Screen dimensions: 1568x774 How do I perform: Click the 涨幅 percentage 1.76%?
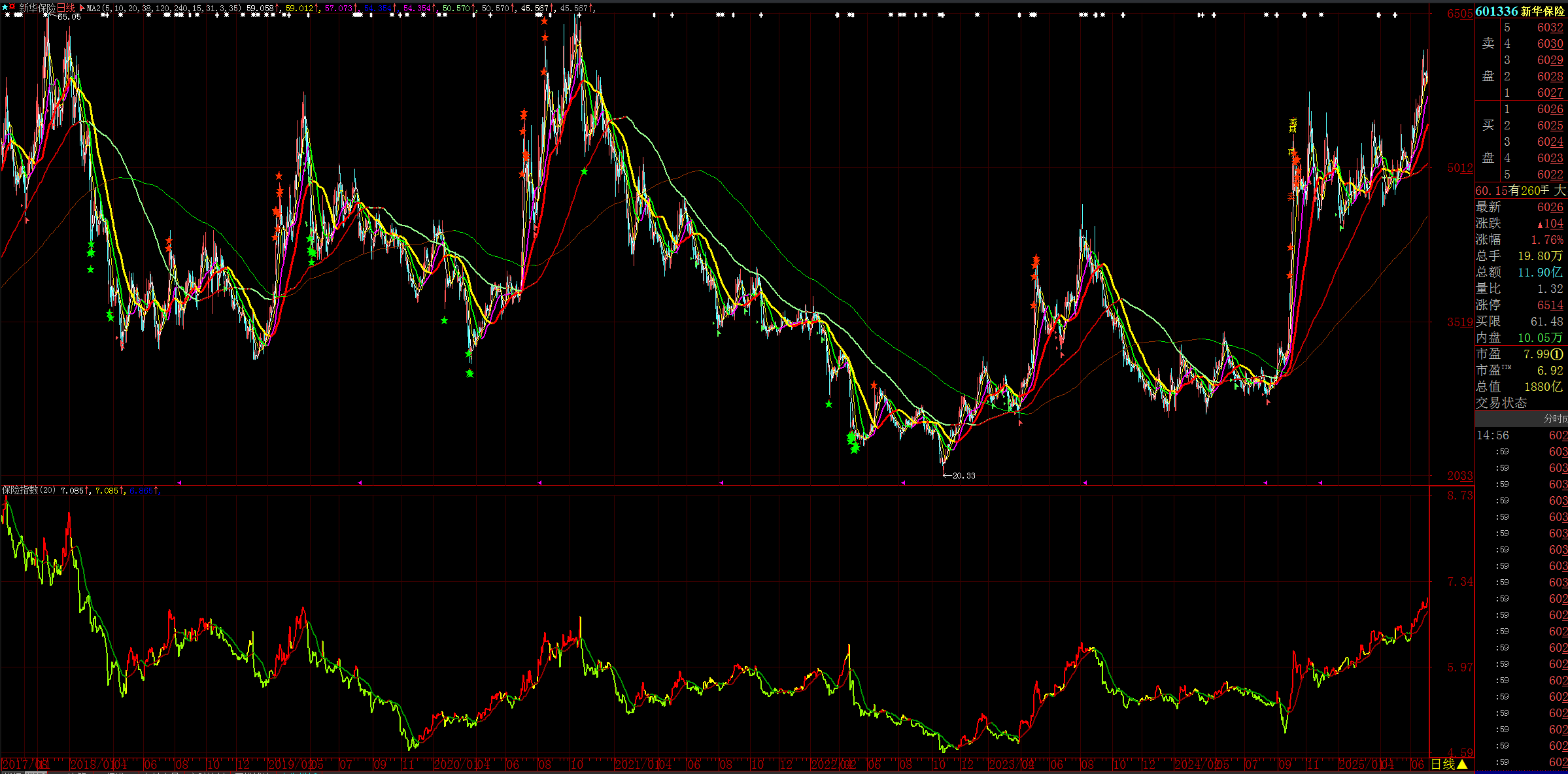(1547, 240)
